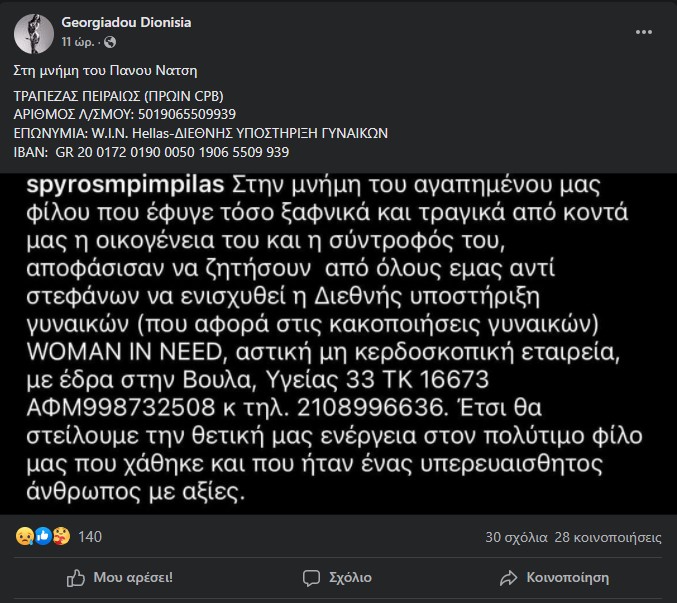Click the speech bubble comment icon
The width and height of the screenshot is (677, 603).
click(311, 578)
